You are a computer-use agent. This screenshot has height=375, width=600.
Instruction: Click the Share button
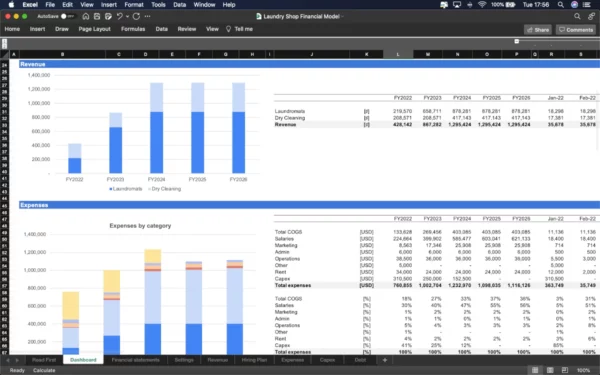click(x=538, y=29)
